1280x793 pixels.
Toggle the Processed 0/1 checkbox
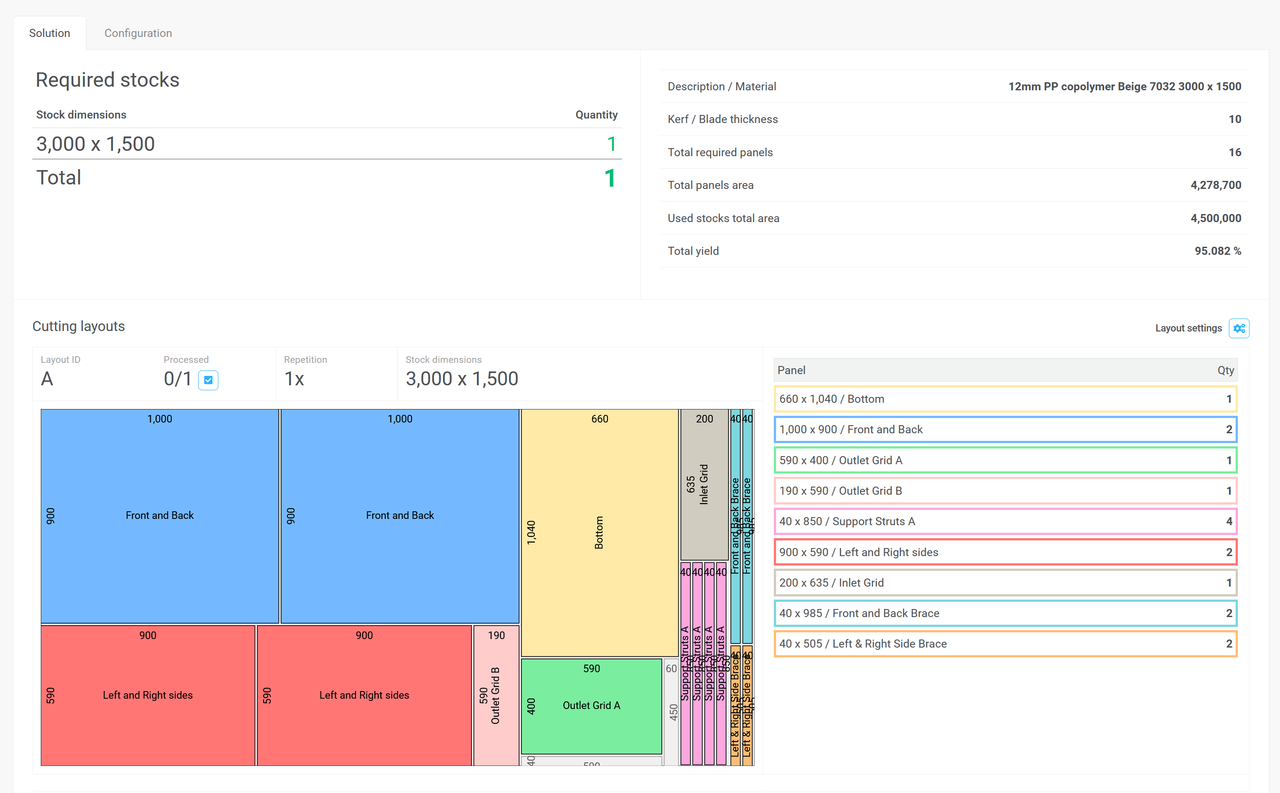coord(208,380)
